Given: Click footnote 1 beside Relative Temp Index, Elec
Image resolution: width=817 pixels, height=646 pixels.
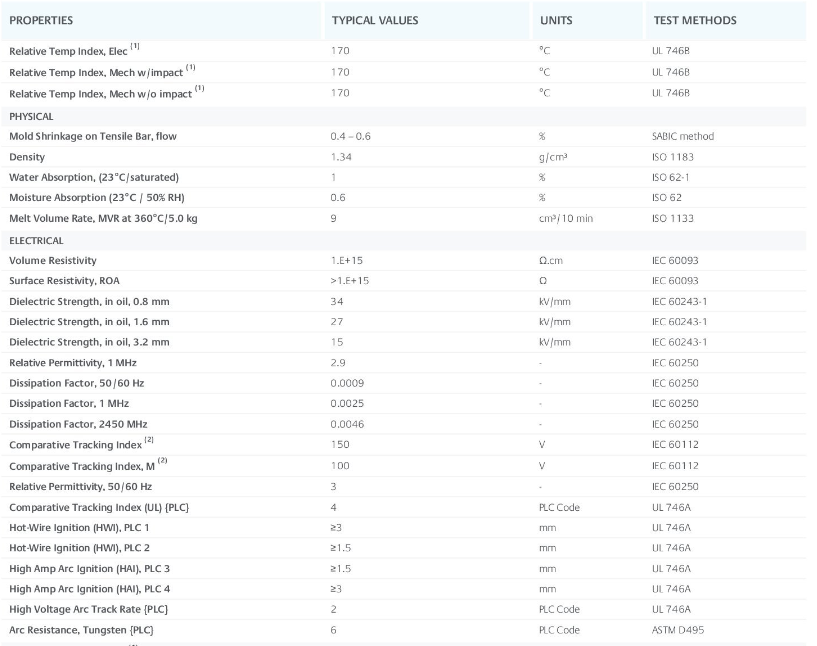Looking at the screenshot, I should tap(134, 46).
